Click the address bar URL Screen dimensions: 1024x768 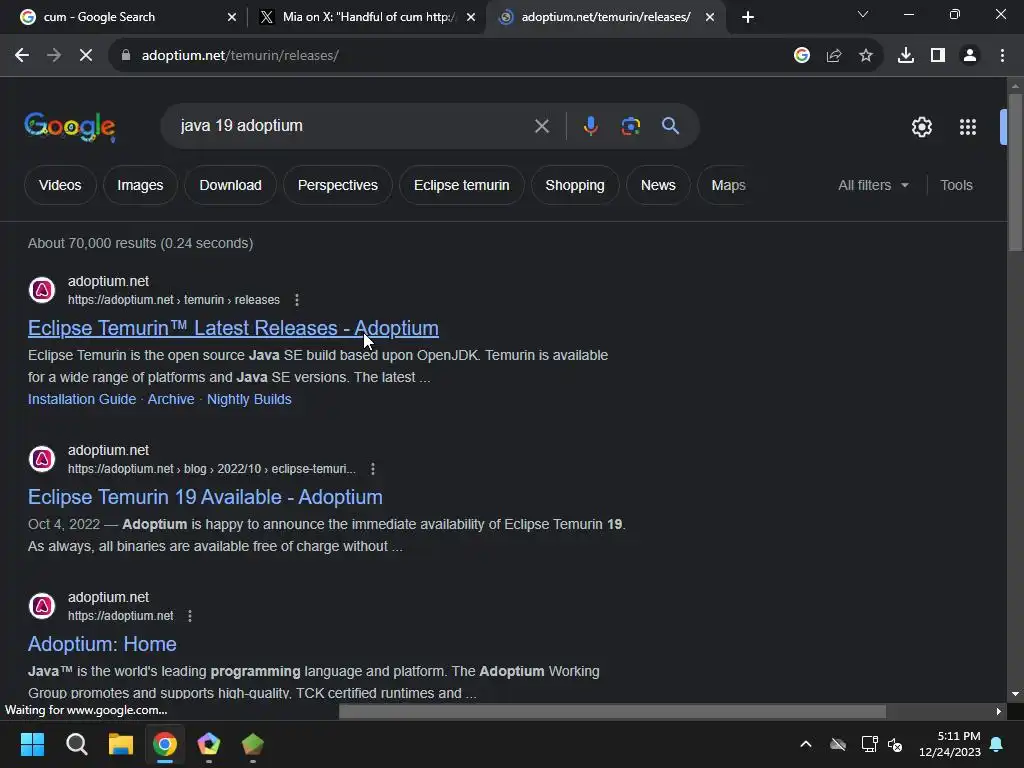pyautogui.click(x=240, y=56)
